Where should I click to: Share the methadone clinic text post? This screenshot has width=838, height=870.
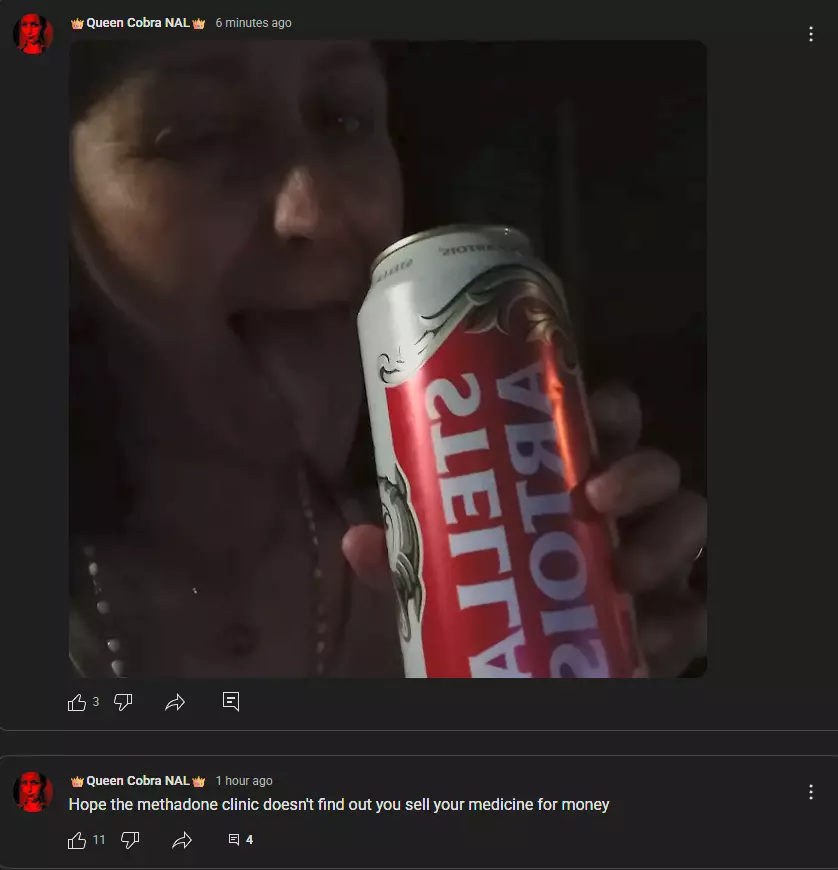182,841
